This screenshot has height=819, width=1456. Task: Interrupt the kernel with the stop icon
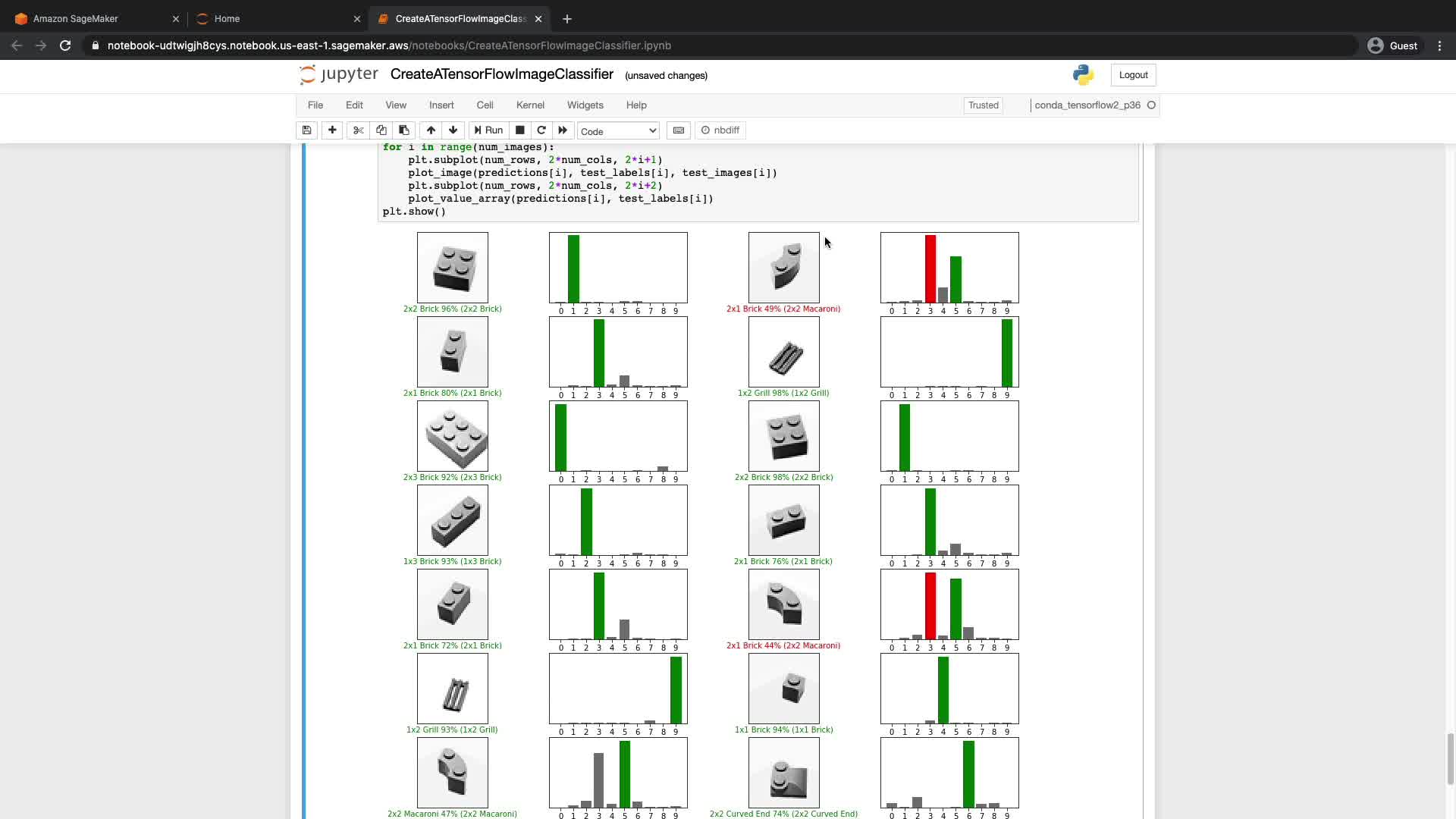[520, 130]
